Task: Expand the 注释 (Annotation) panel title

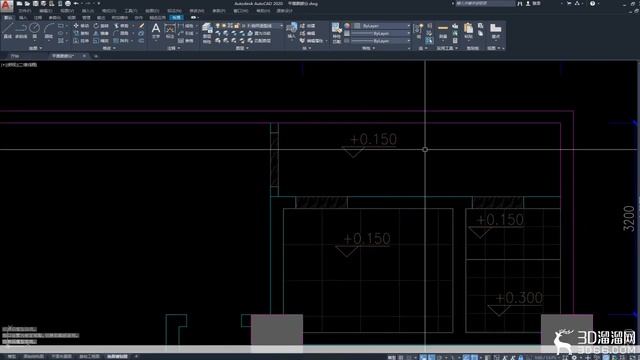Action: (173, 48)
